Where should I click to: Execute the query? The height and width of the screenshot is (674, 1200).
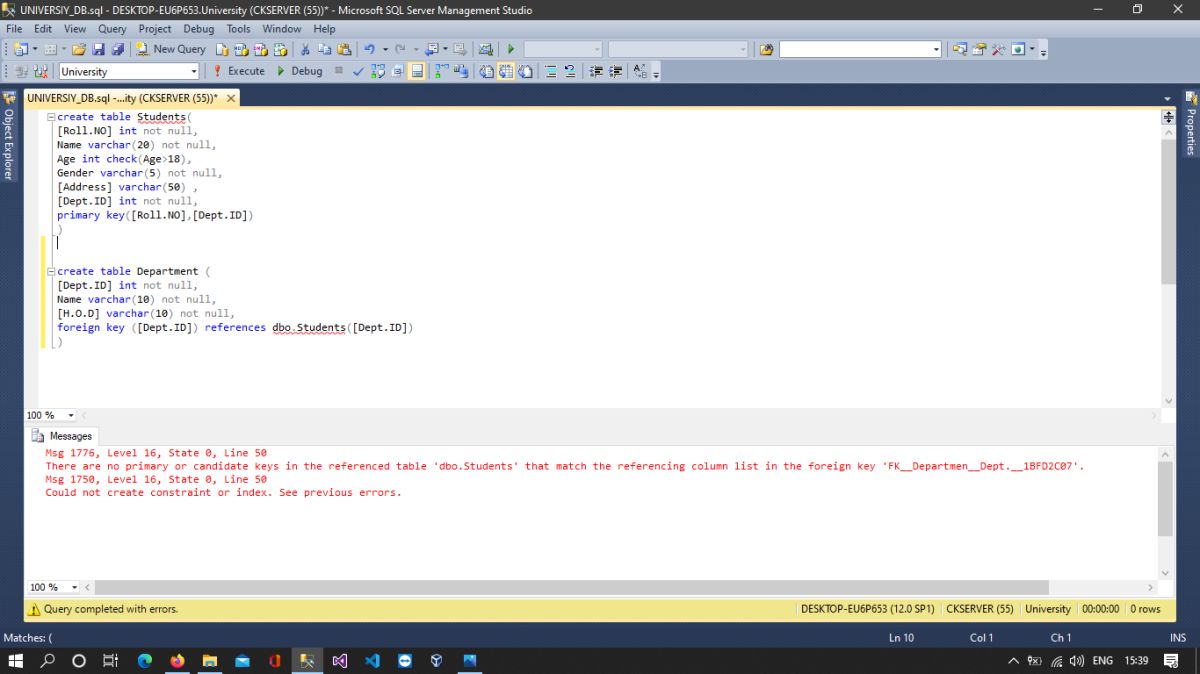point(238,71)
